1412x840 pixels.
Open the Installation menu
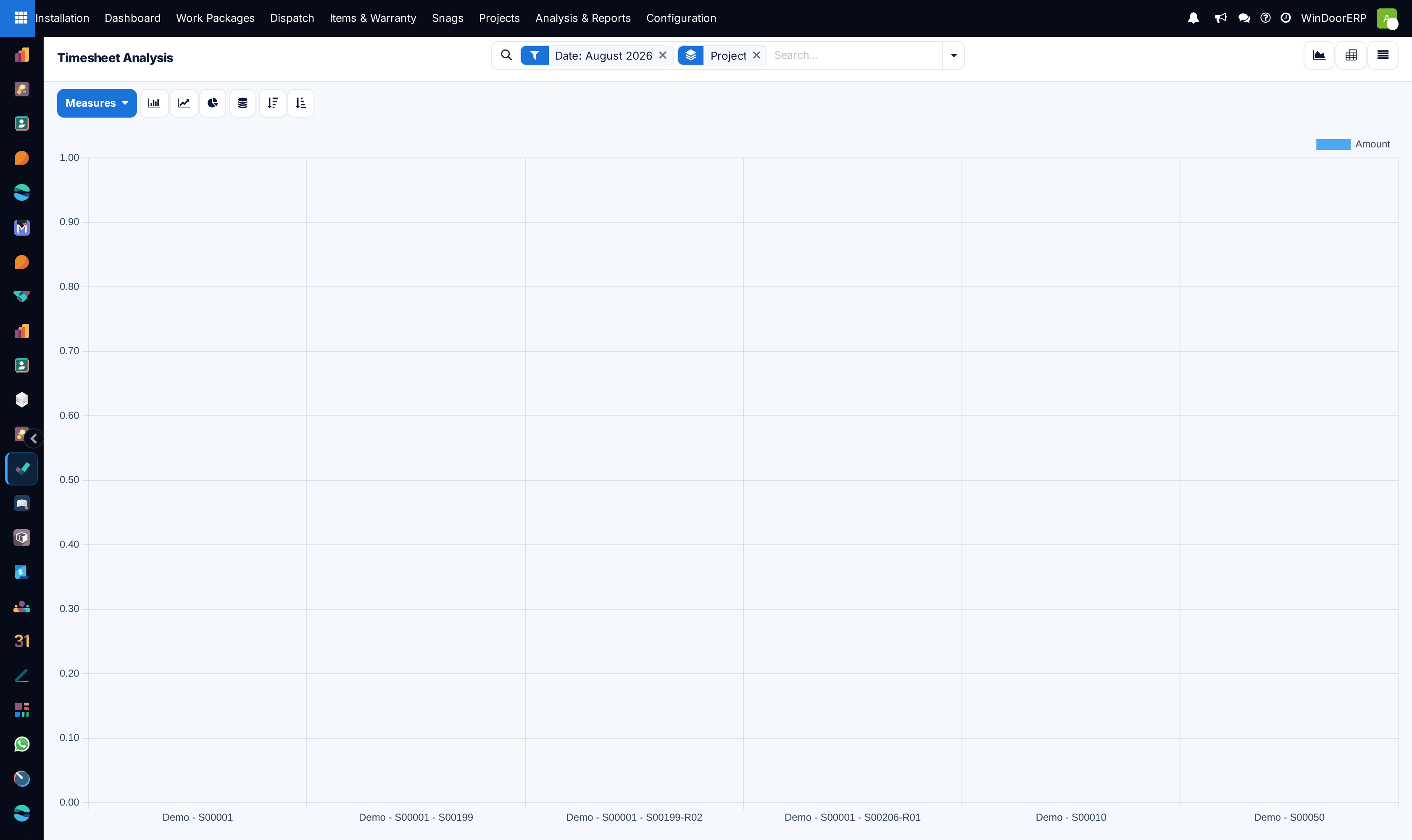(x=62, y=18)
